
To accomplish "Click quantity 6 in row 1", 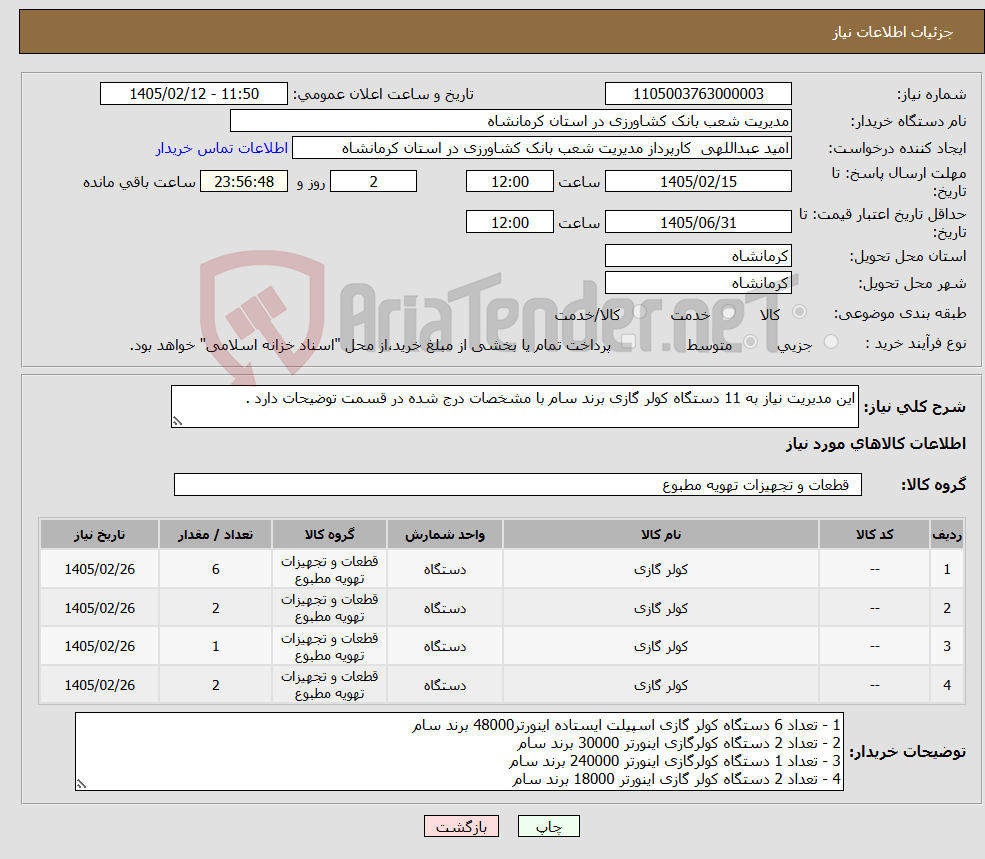I will (x=215, y=569).
